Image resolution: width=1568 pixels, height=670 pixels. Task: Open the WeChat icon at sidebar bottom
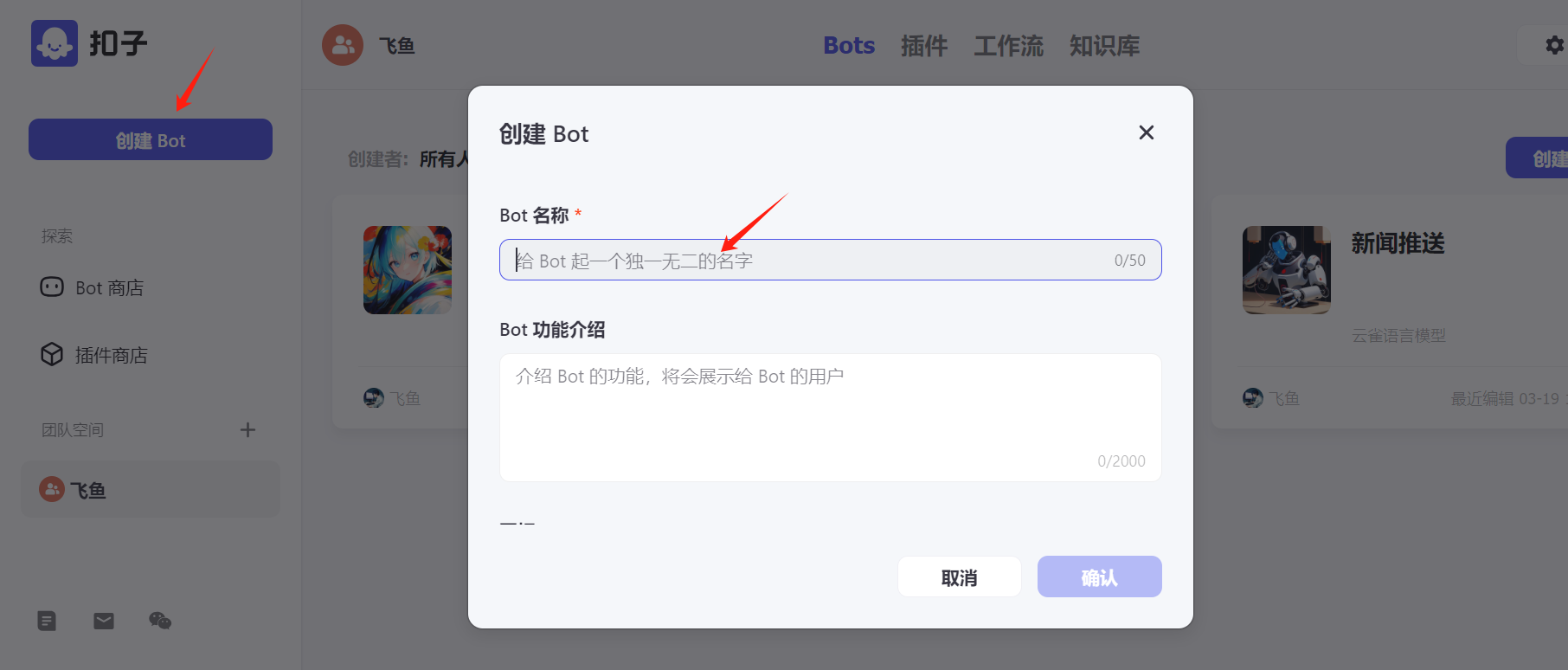point(160,621)
